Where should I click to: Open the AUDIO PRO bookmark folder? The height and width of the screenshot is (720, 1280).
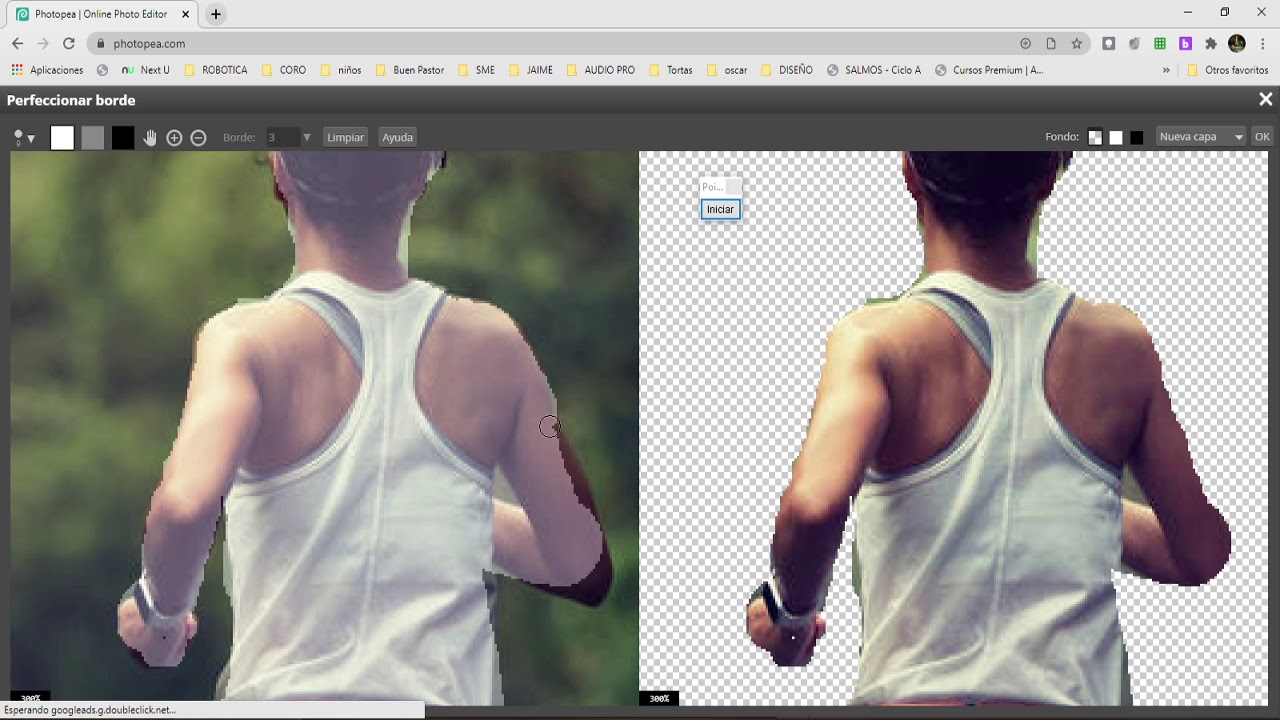coord(601,70)
